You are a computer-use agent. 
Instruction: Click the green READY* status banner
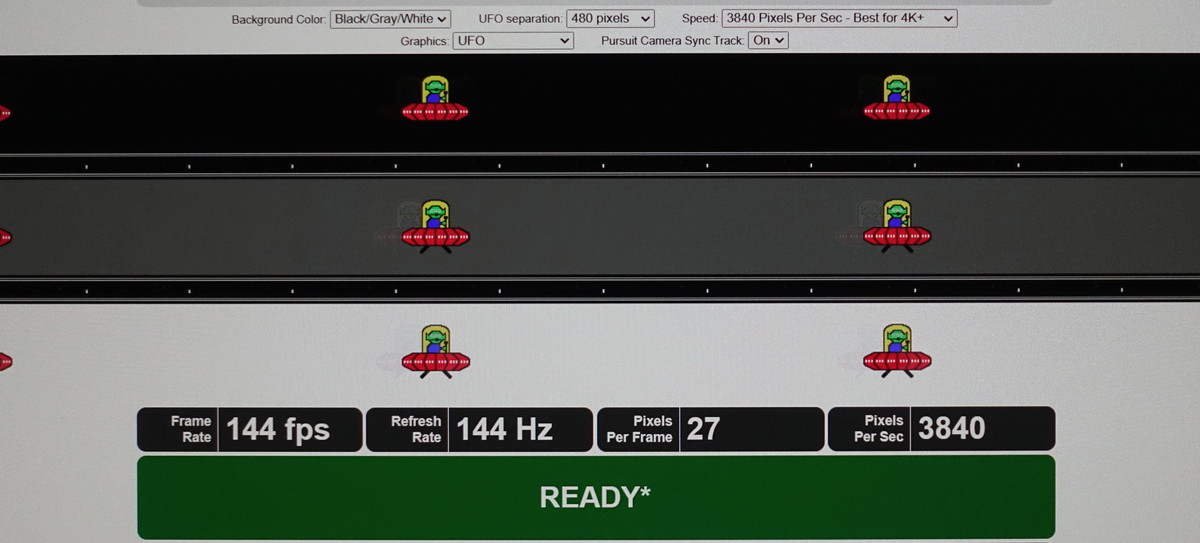tap(596, 497)
